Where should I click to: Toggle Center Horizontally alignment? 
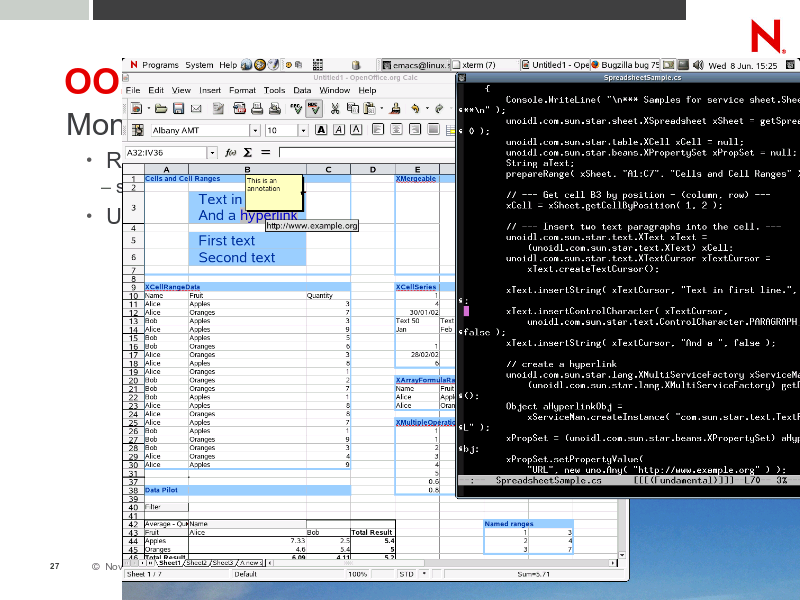(x=396, y=130)
